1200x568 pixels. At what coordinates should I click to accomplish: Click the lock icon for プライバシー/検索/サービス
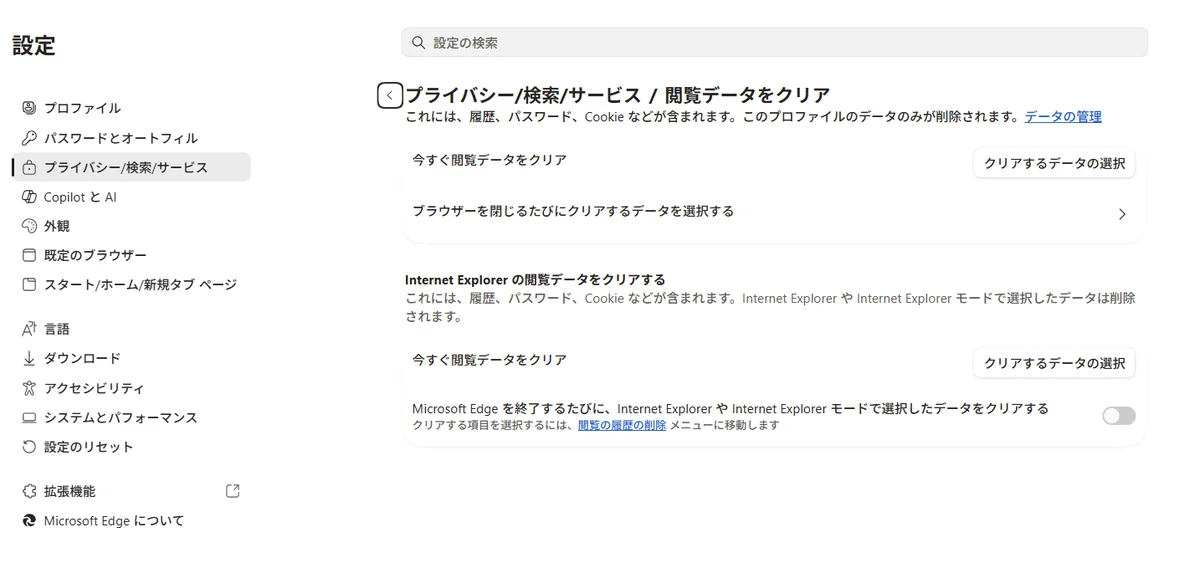point(29,167)
